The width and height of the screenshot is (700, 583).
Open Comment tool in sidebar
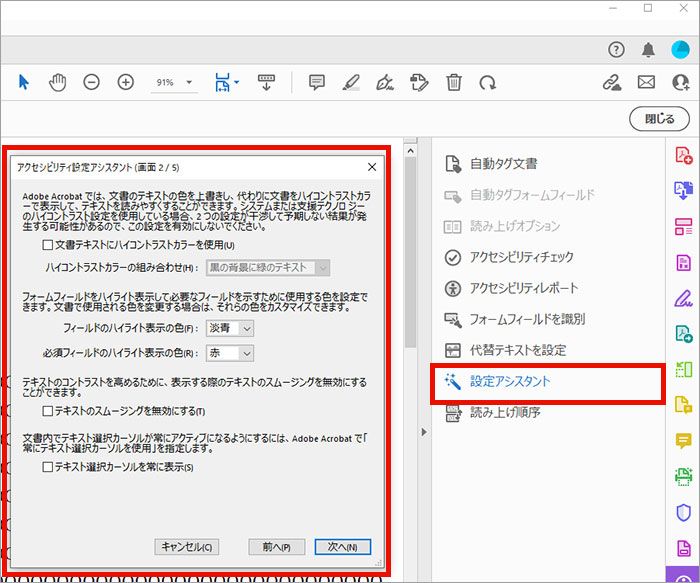click(x=683, y=441)
